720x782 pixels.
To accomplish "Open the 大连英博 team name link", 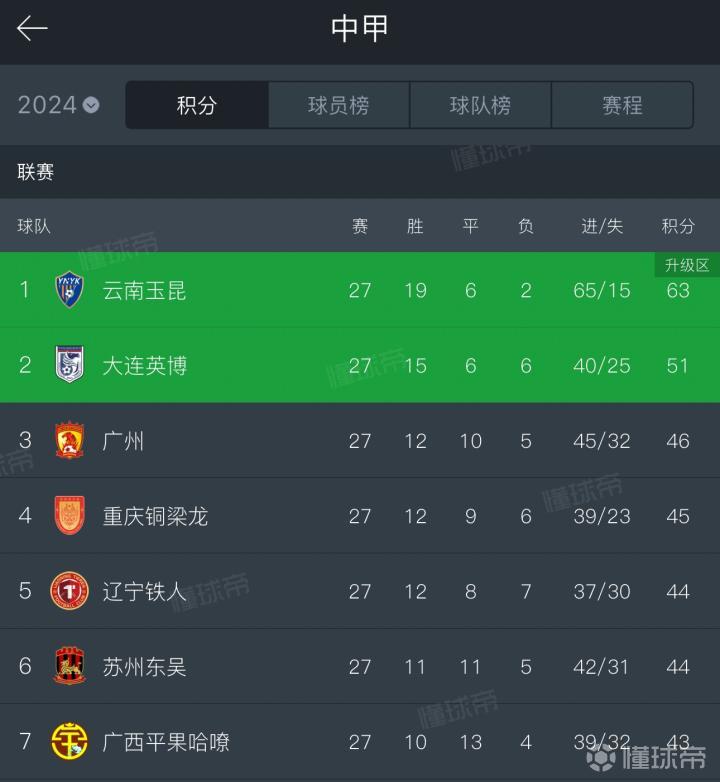I will pos(145,365).
